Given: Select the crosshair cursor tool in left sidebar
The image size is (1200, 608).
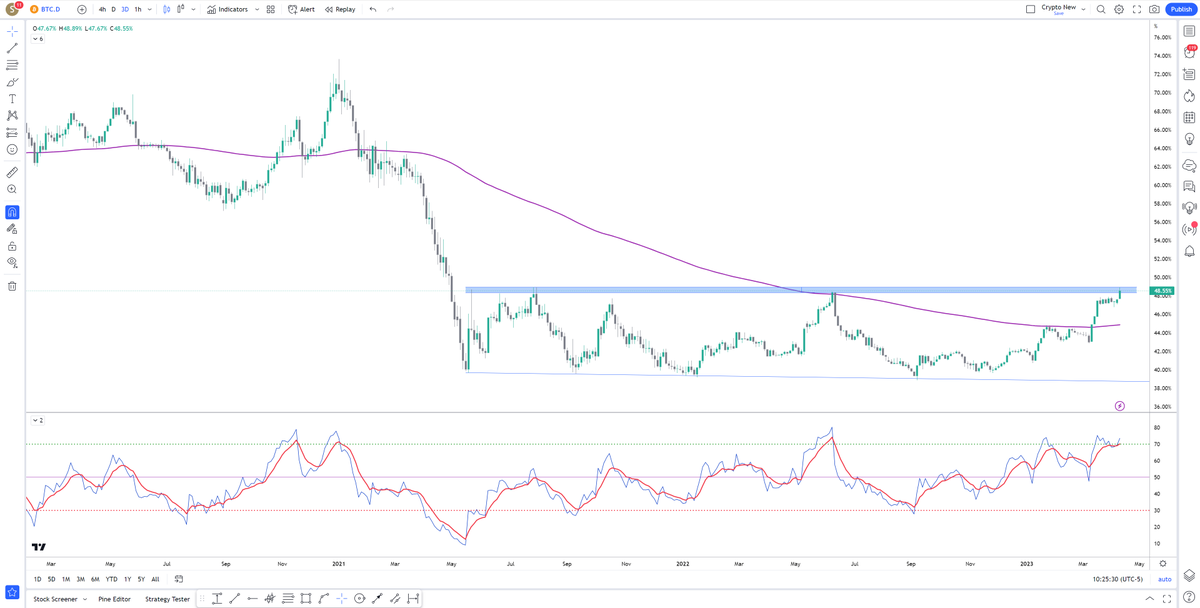Looking at the screenshot, I should click(x=12, y=32).
